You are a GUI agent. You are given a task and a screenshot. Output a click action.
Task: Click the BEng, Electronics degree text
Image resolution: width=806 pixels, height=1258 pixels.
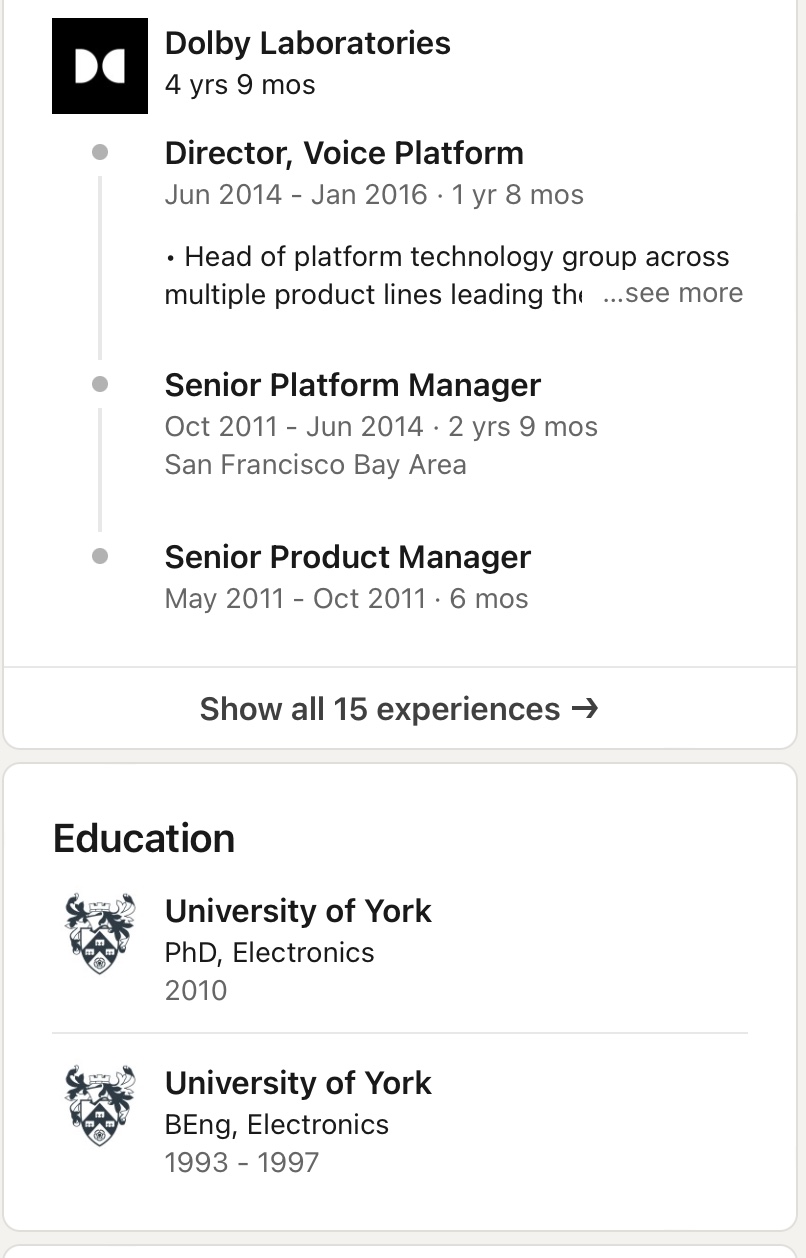(x=276, y=1124)
